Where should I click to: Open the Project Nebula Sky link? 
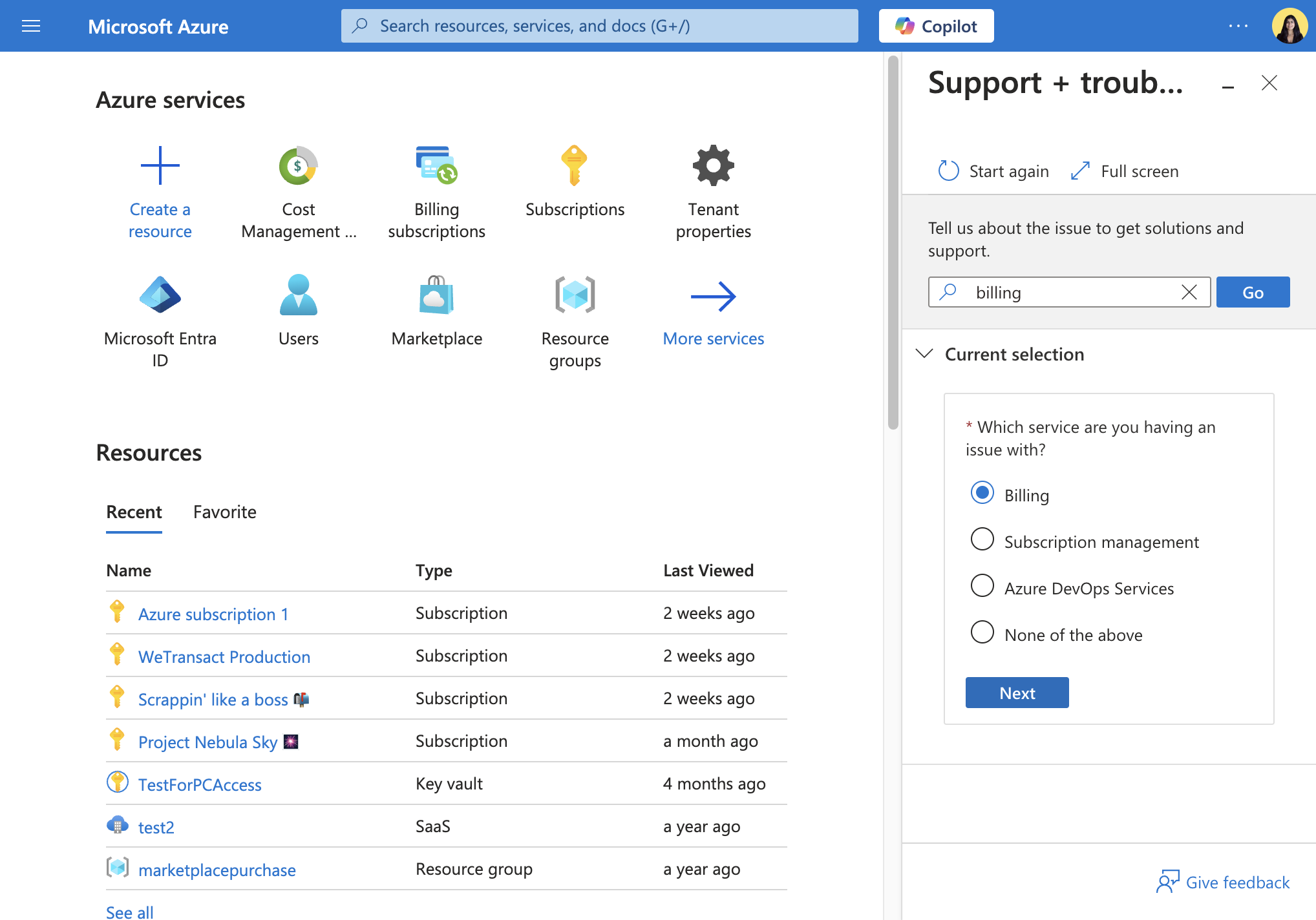click(218, 742)
